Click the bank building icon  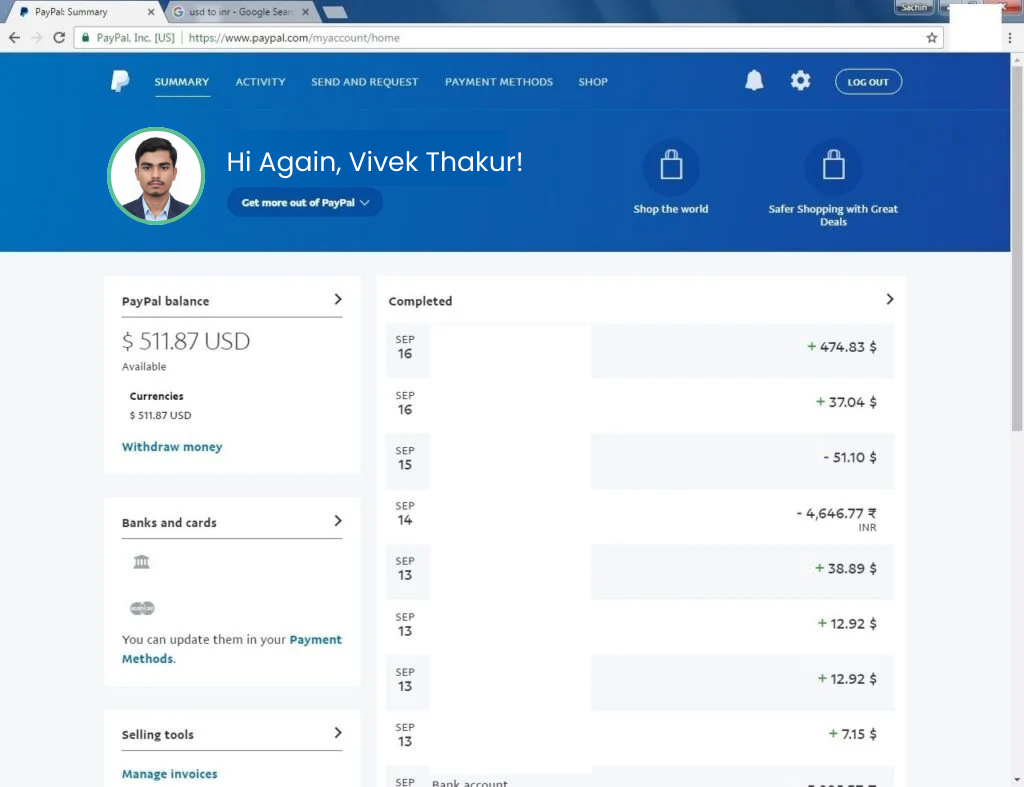click(141, 562)
